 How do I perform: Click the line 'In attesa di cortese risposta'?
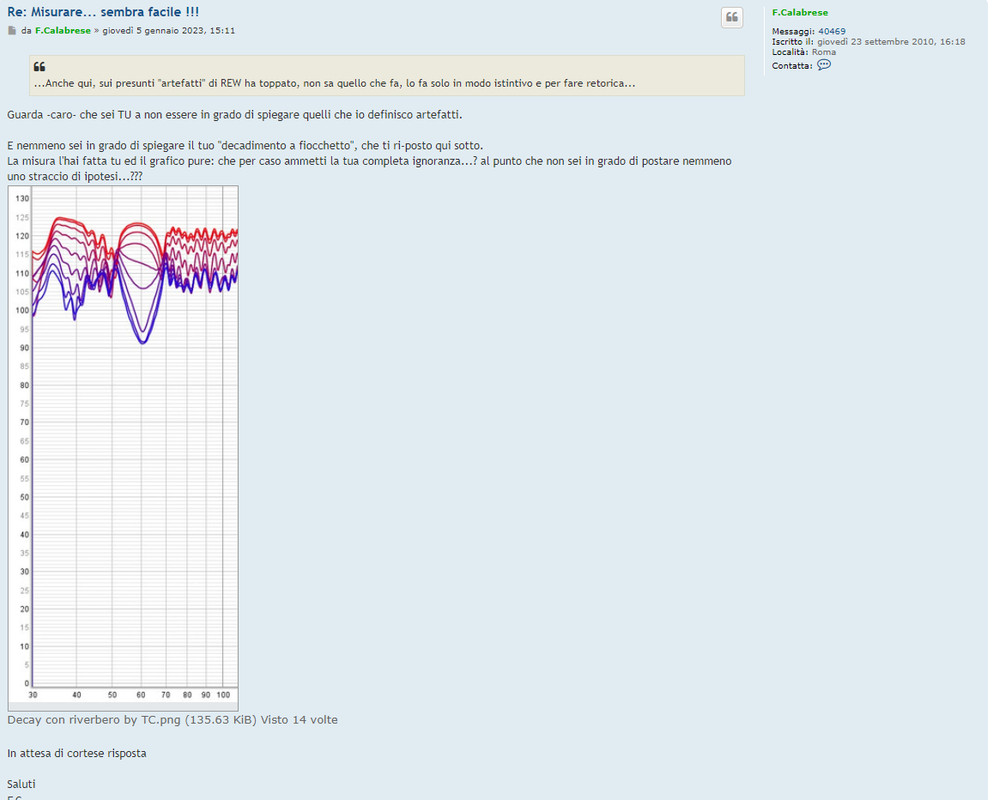click(x=77, y=753)
